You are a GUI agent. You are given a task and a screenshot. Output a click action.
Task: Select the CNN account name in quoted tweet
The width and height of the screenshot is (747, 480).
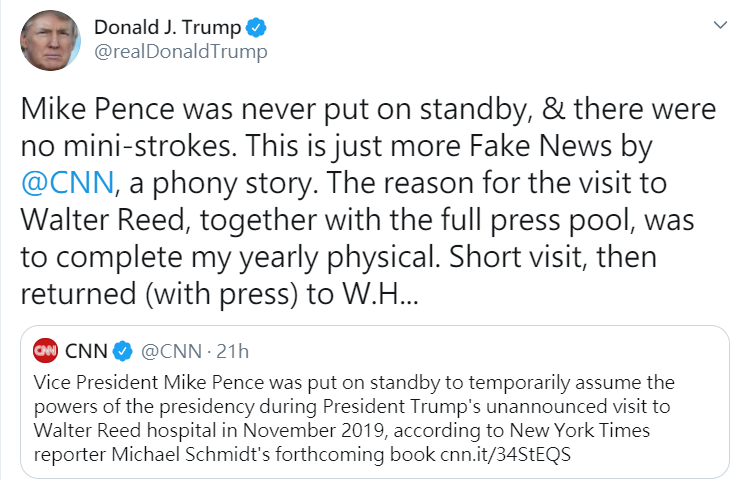coord(86,351)
